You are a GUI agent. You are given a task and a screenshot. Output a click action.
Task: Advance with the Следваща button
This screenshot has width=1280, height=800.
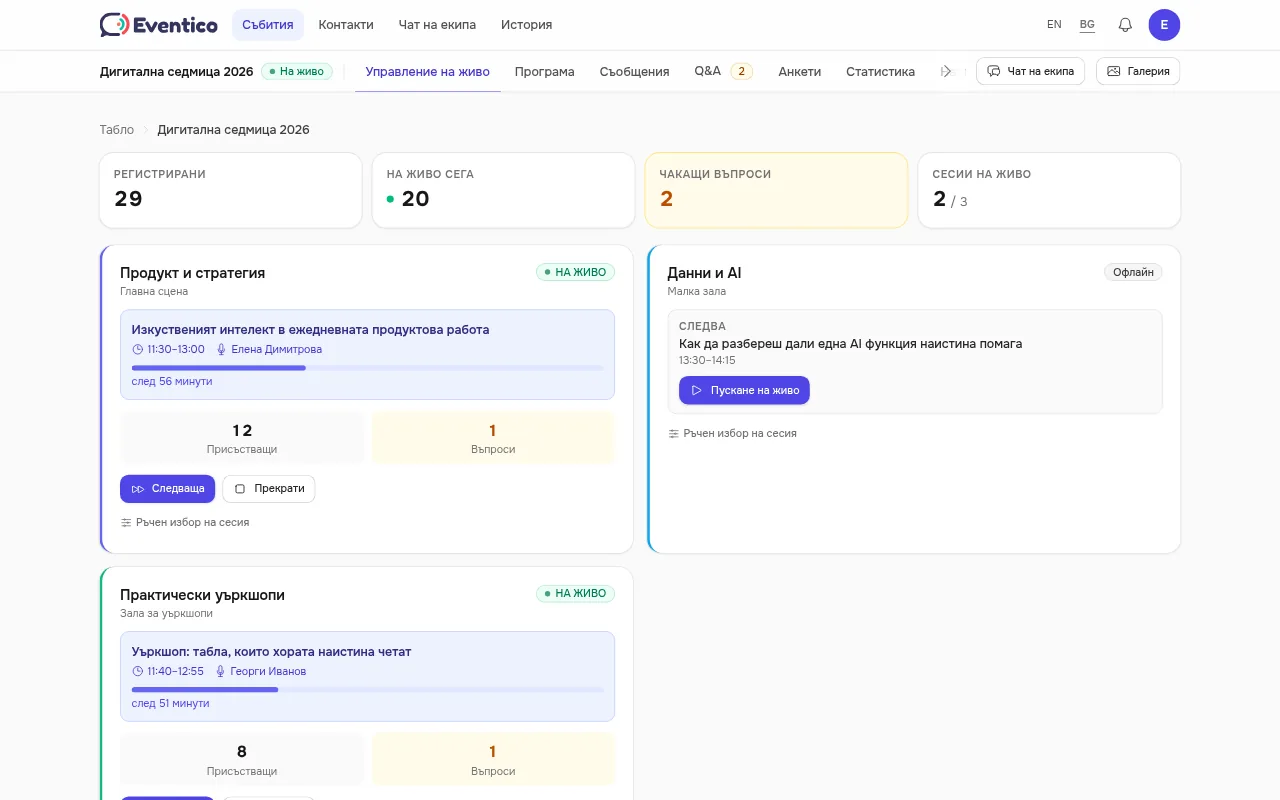(x=167, y=489)
